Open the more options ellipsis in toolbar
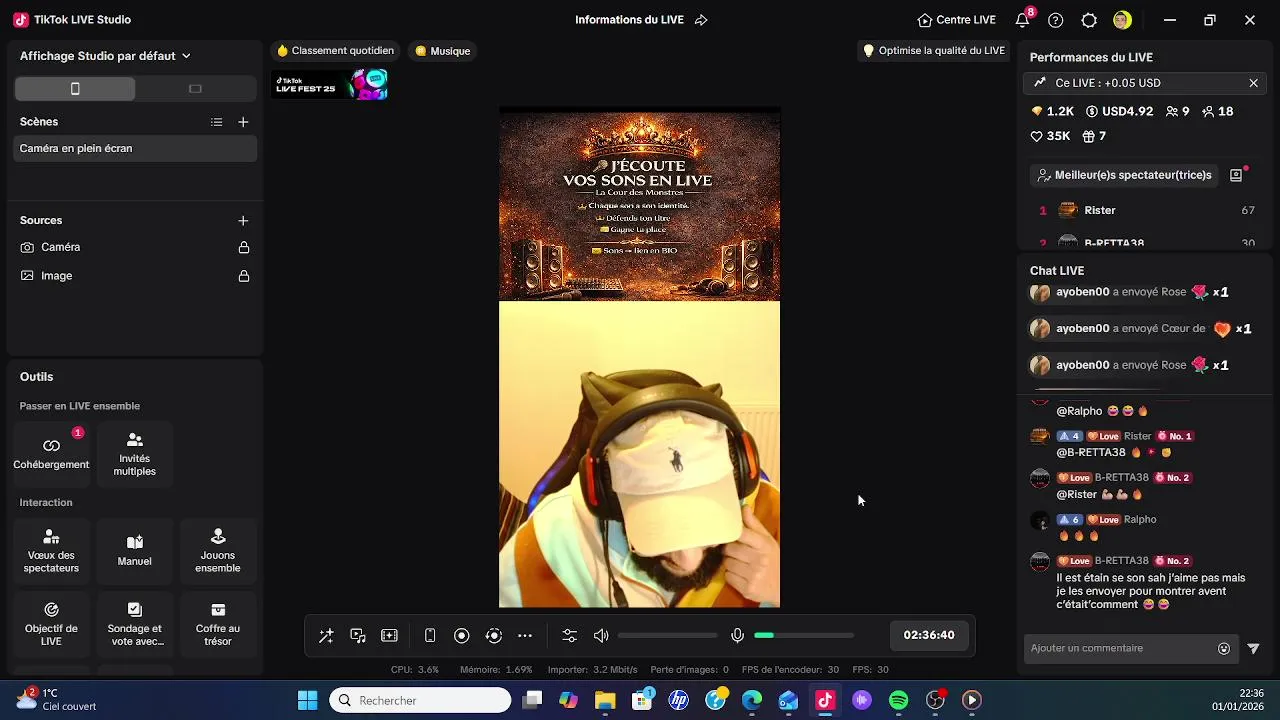Viewport: 1280px width, 720px height. [525, 636]
